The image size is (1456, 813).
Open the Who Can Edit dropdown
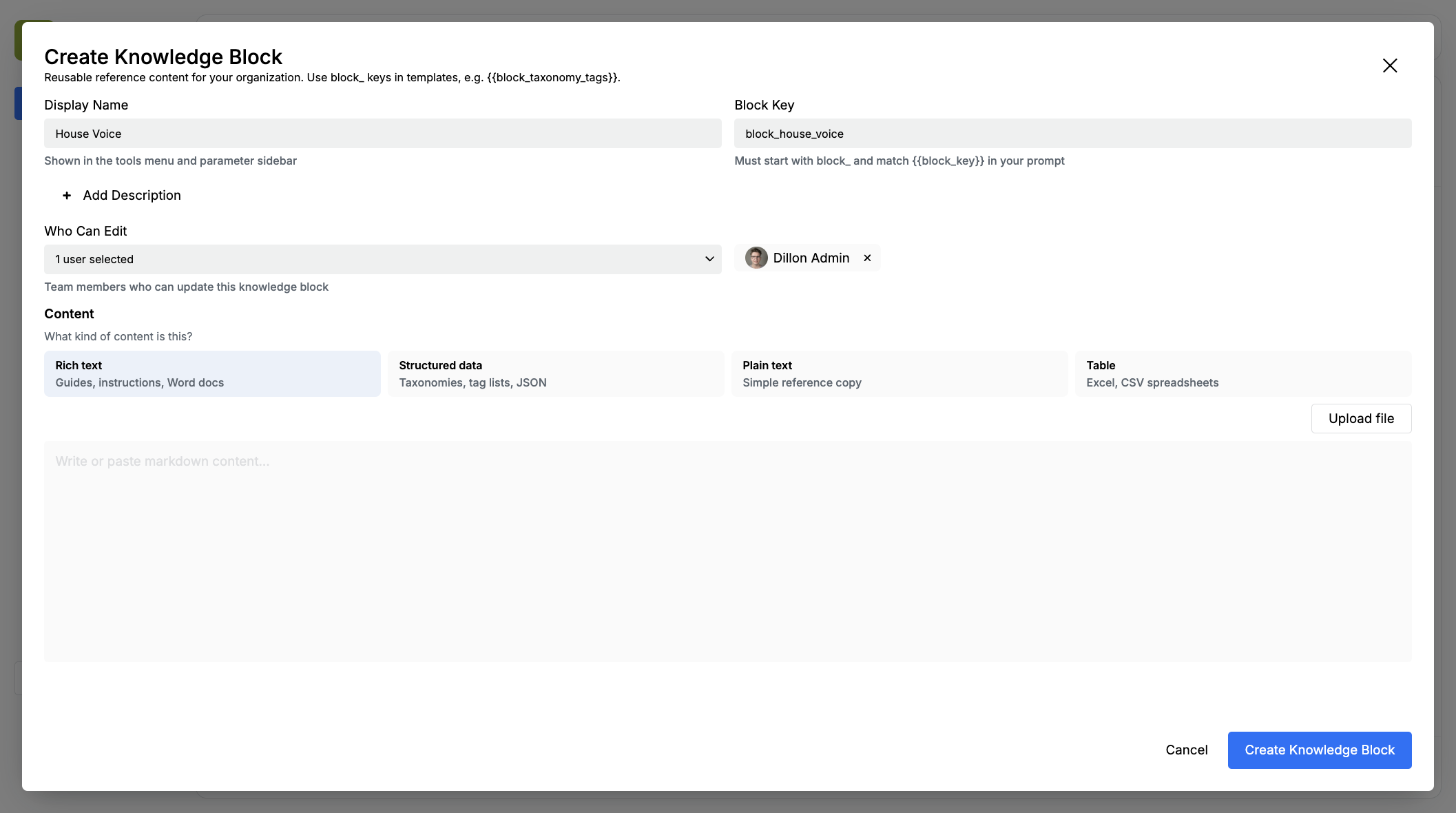[x=383, y=259]
